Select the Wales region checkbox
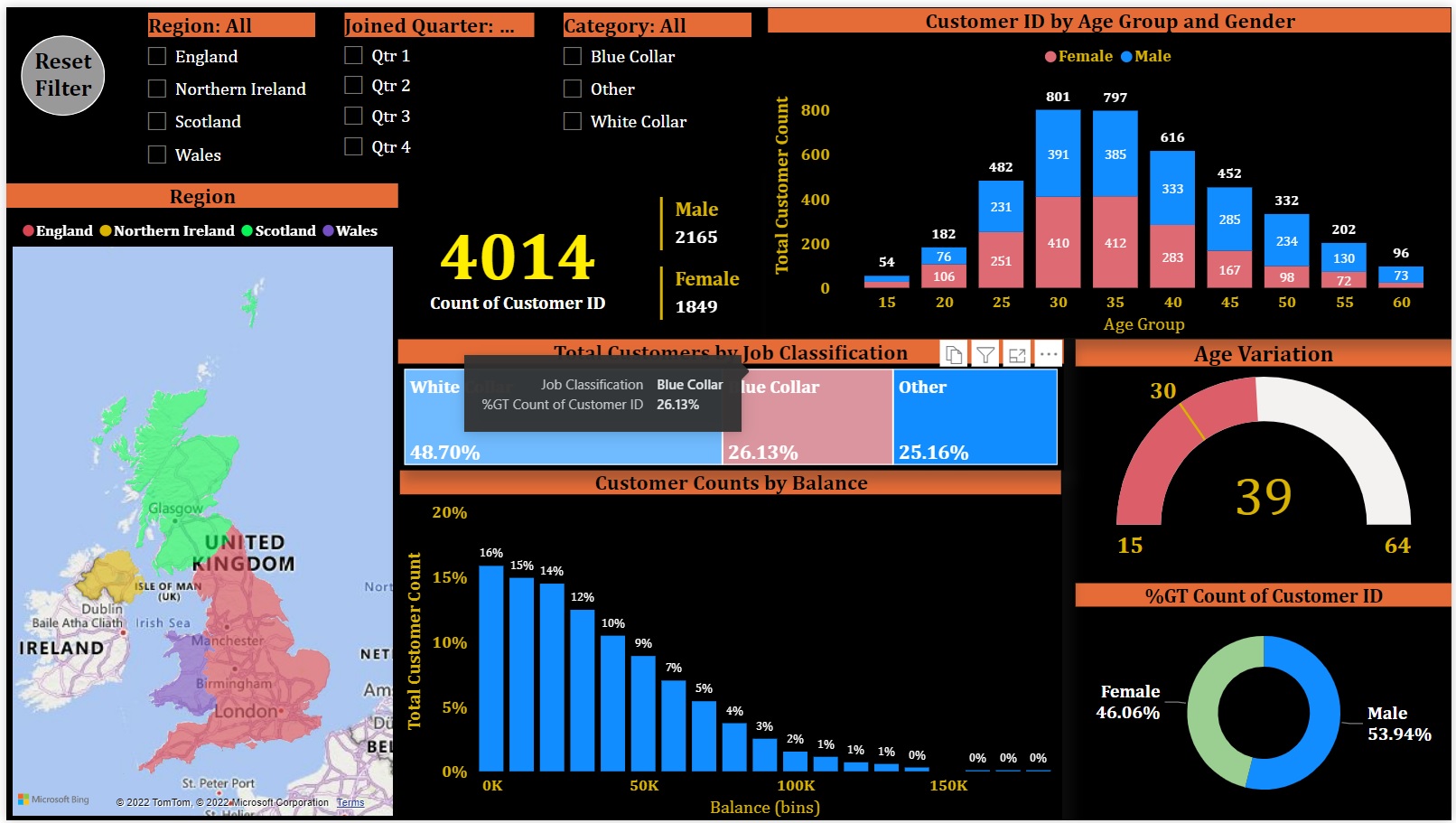Viewport: 1456px width, 823px height. pos(157,155)
